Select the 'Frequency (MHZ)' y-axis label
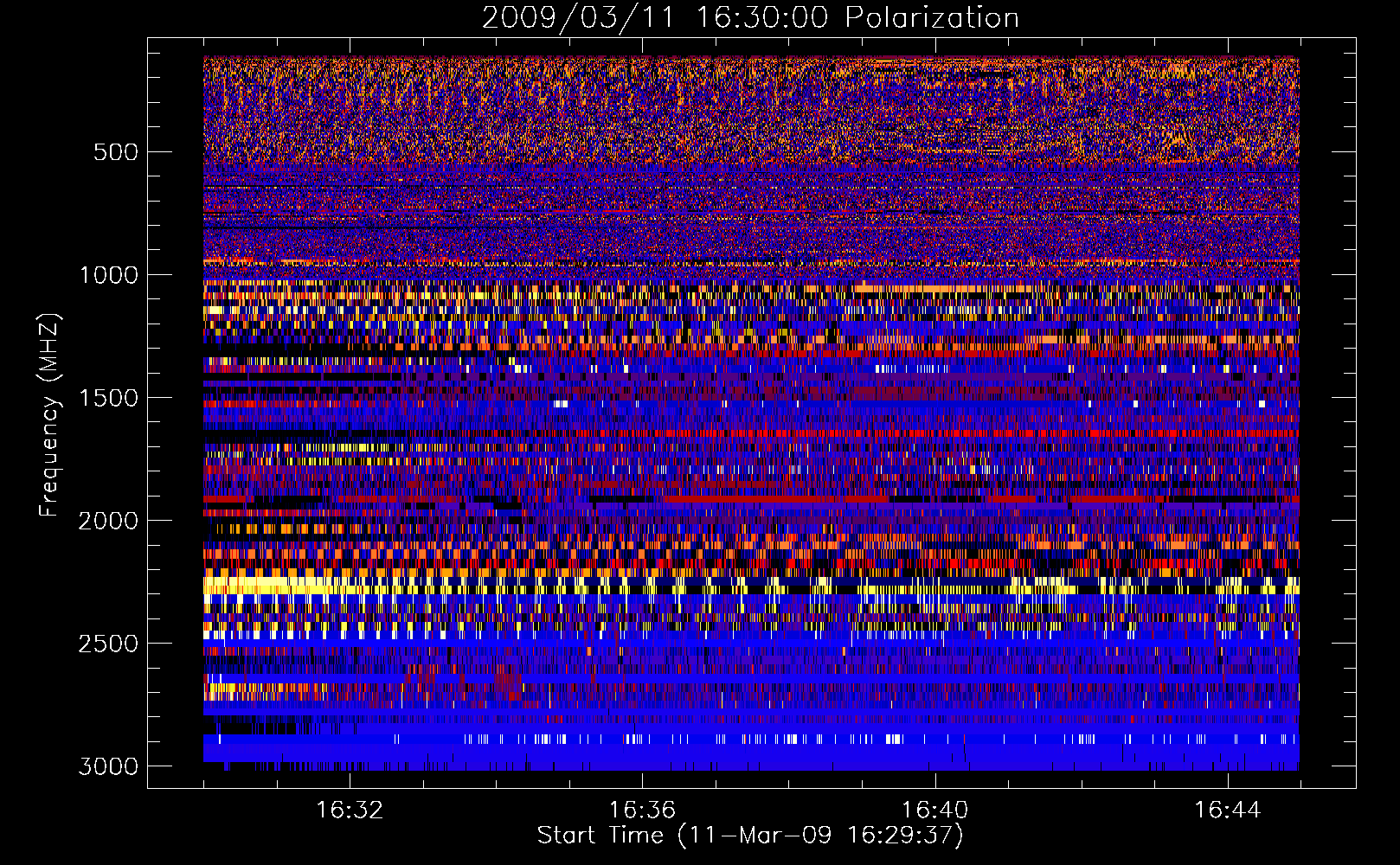This screenshot has height=865, width=1400. tap(50, 415)
